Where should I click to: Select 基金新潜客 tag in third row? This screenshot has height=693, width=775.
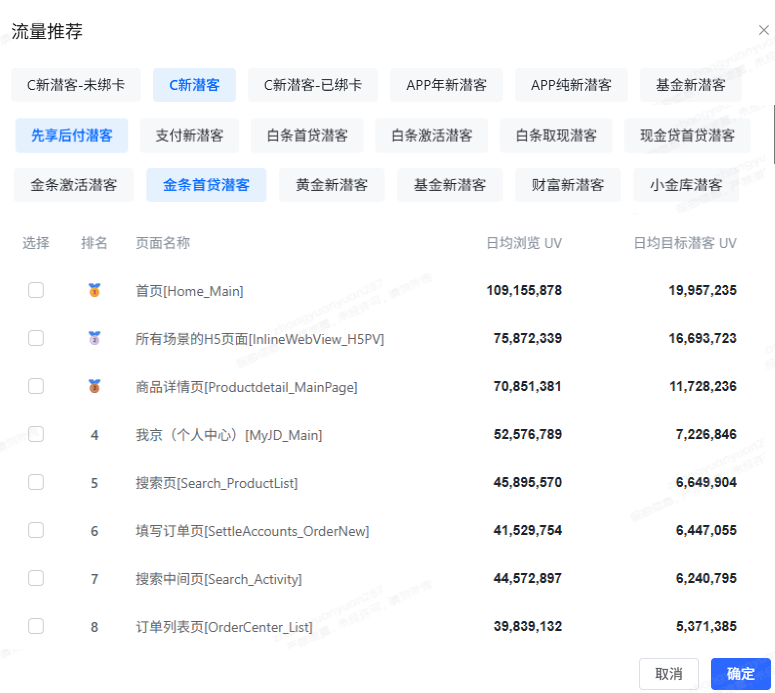[450, 185]
